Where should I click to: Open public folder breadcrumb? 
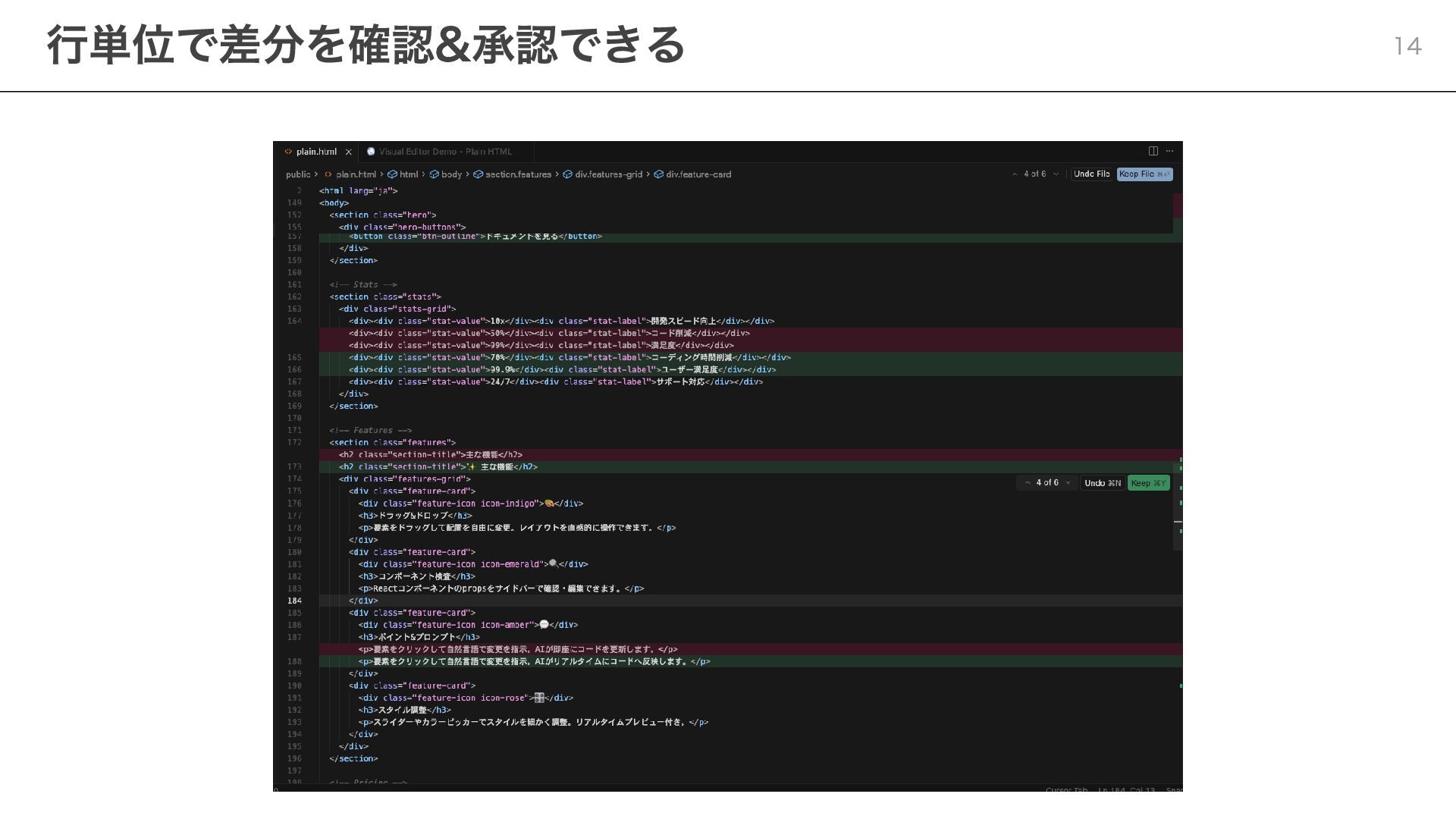[298, 174]
